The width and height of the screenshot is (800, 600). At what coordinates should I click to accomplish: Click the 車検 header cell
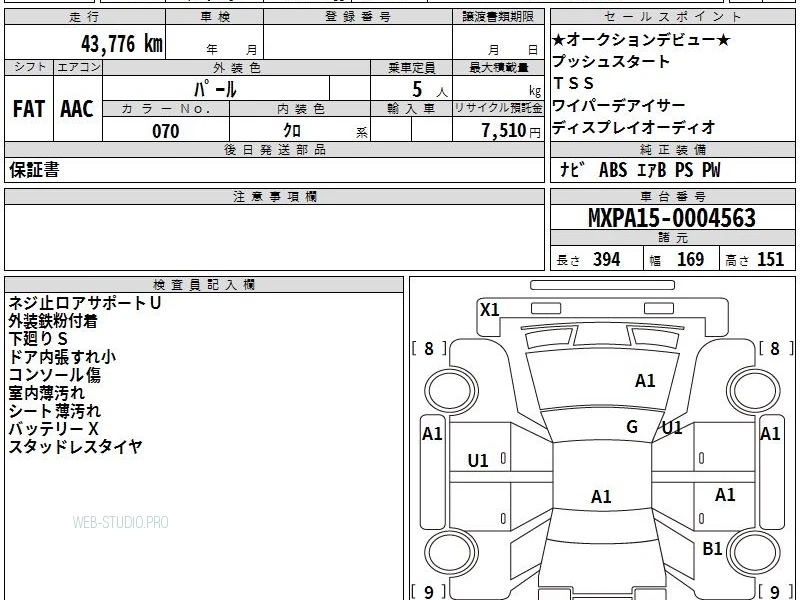tap(215, 17)
